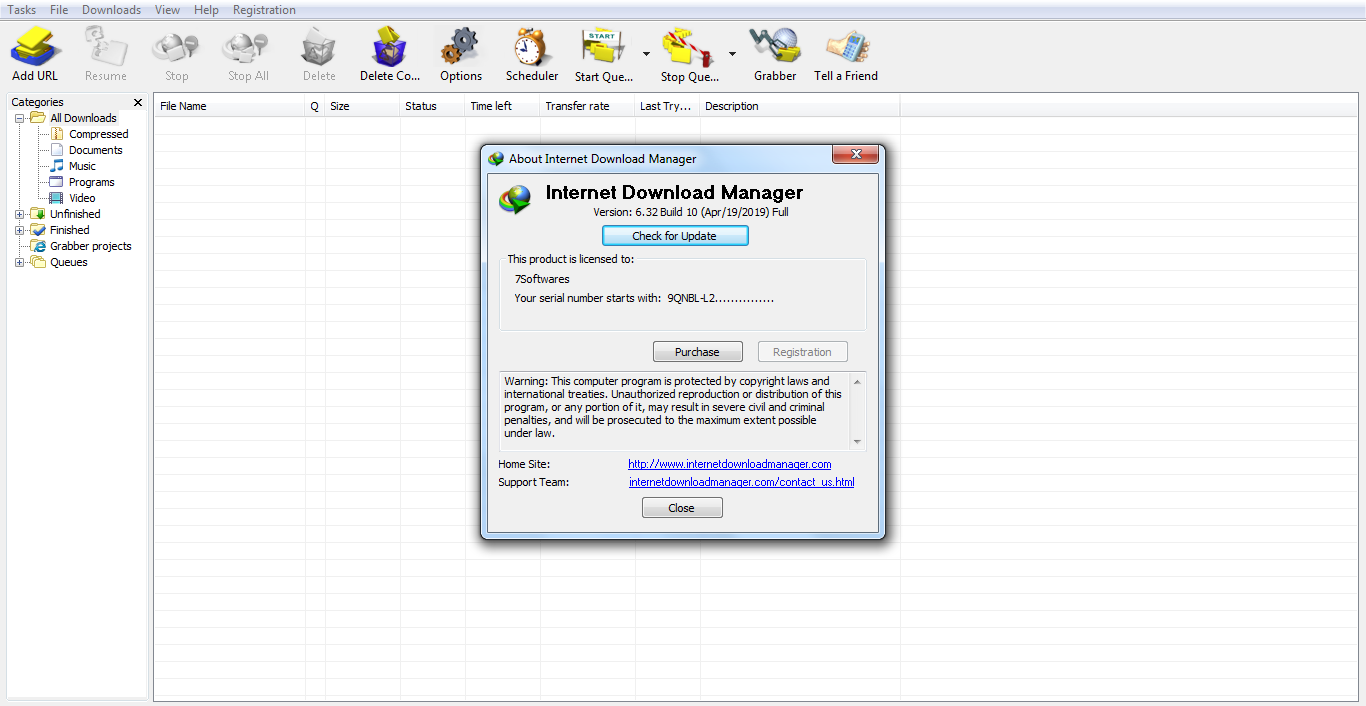Click the Resume toolbar icon
Viewport: 1366px width, 706px height.
[x=105, y=47]
